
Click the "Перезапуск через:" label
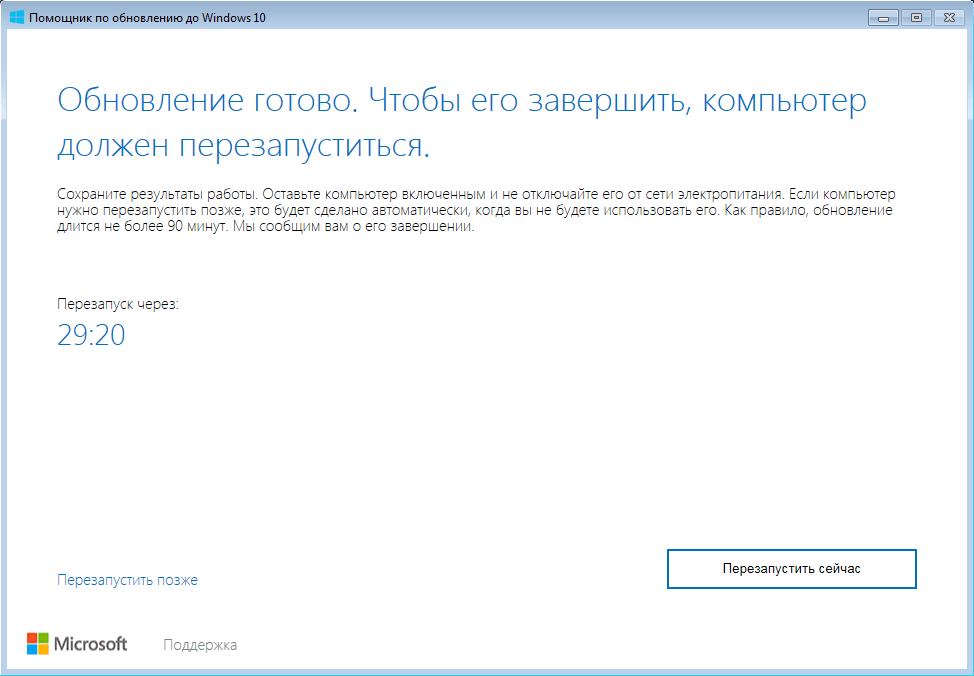coord(118,304)
